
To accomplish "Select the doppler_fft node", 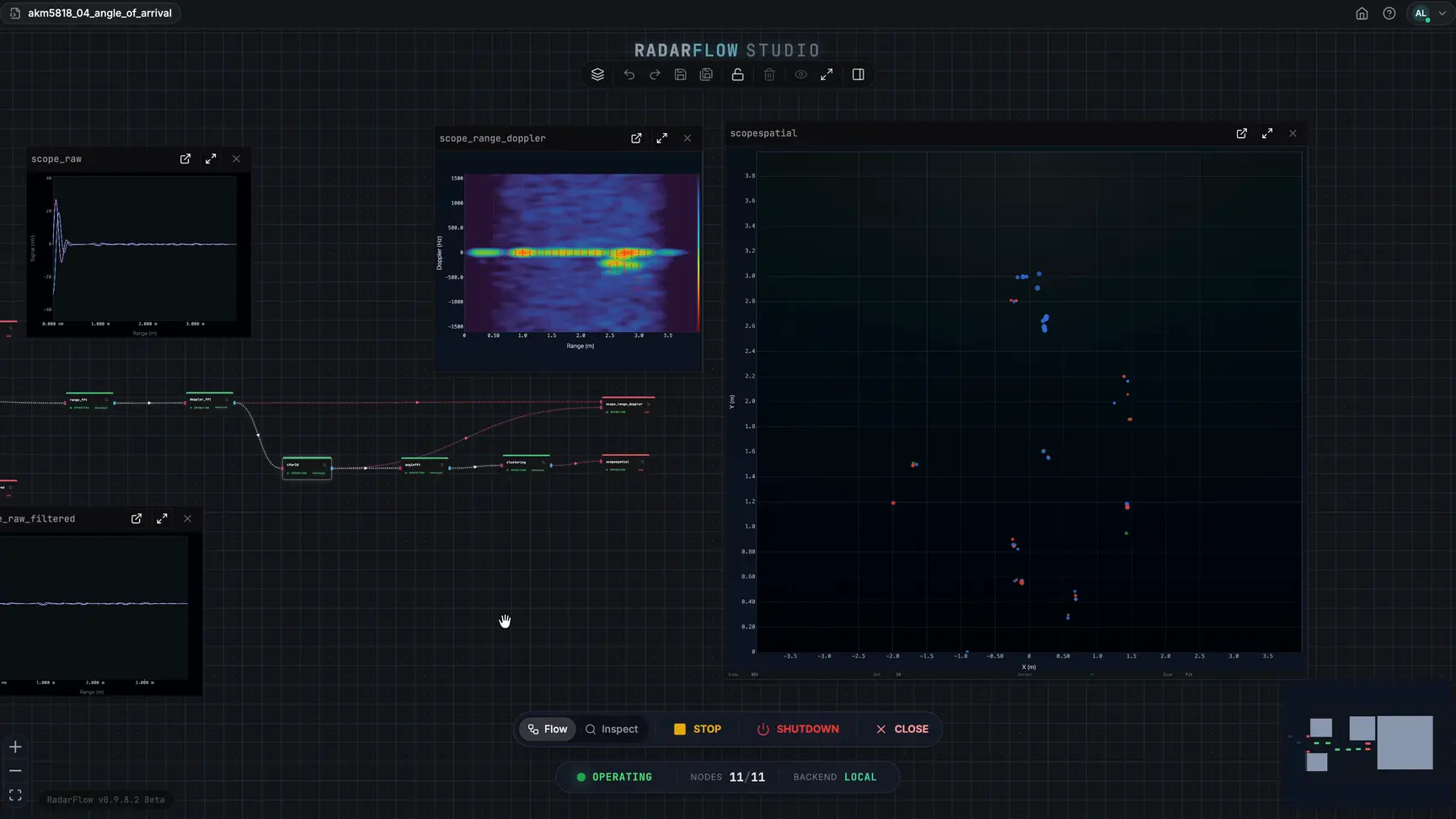I will (x=210, y=401).
